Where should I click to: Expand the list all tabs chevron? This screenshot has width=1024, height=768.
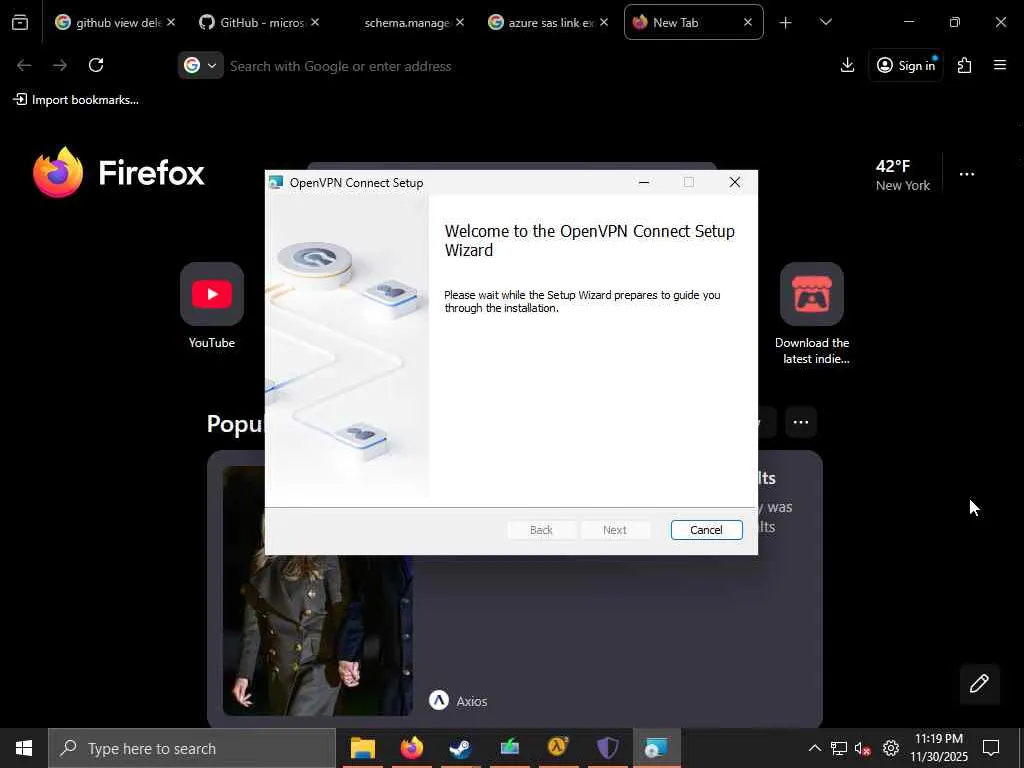pos(825,22)
